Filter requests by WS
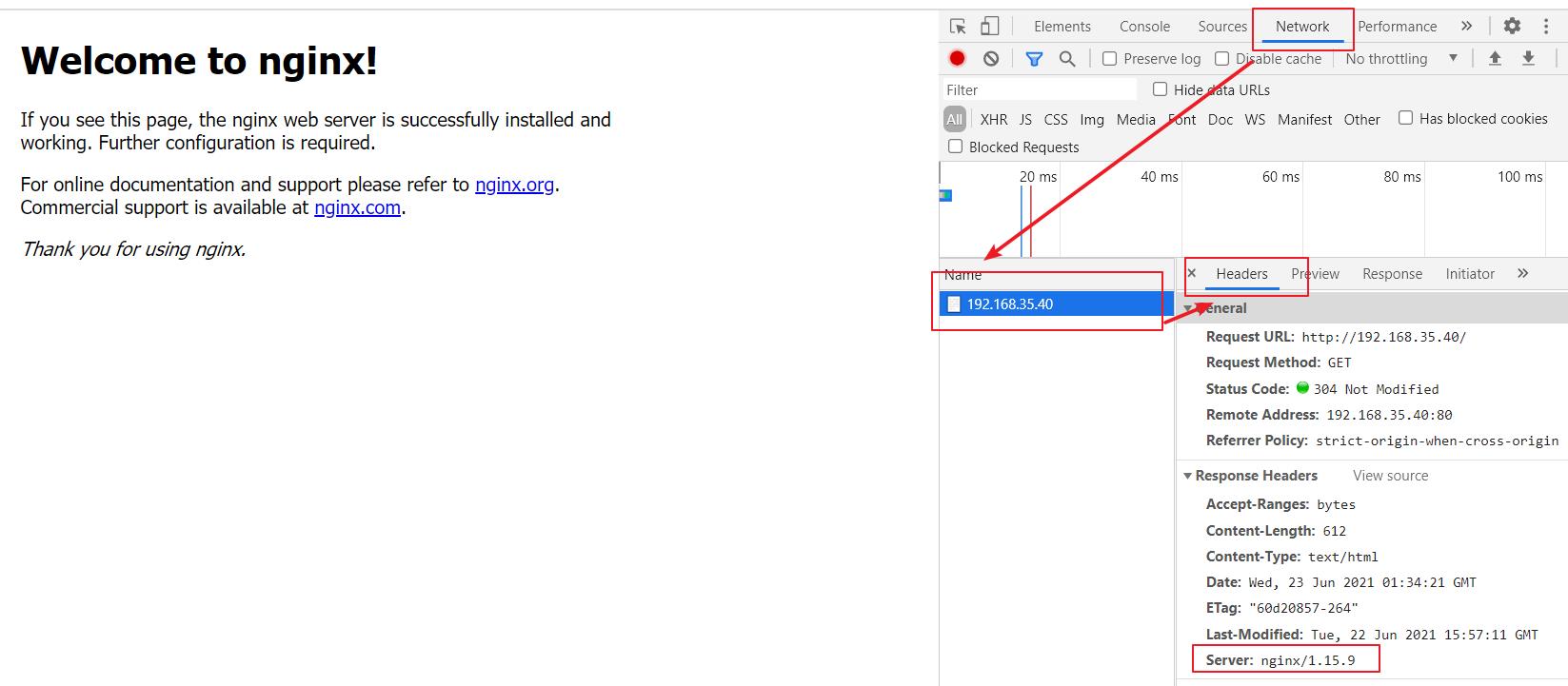The image size is (1568, 686). [1255, 119]
